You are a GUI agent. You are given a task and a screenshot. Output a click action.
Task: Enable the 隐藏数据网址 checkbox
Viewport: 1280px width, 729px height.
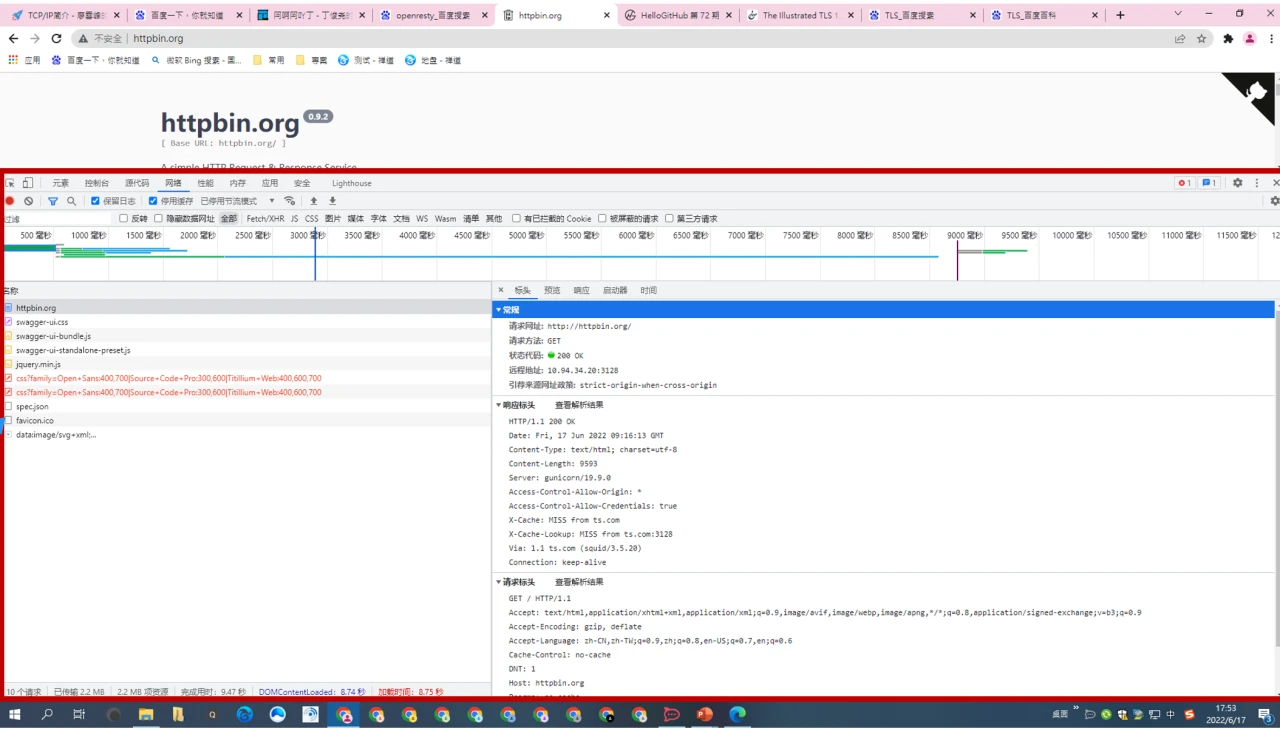pyautogui.click(x=158, y=218)
